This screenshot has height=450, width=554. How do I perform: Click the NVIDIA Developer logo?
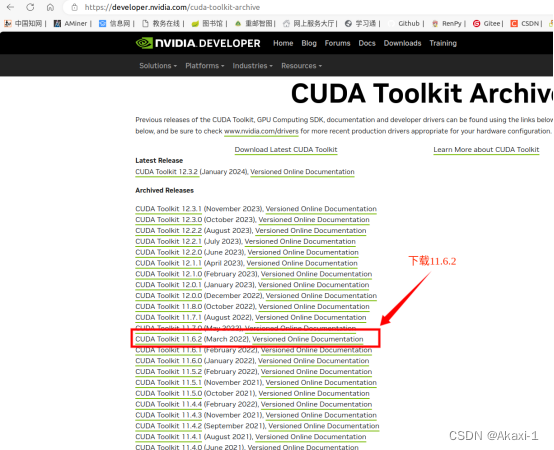pyautogui.click(x=198, y=43)
